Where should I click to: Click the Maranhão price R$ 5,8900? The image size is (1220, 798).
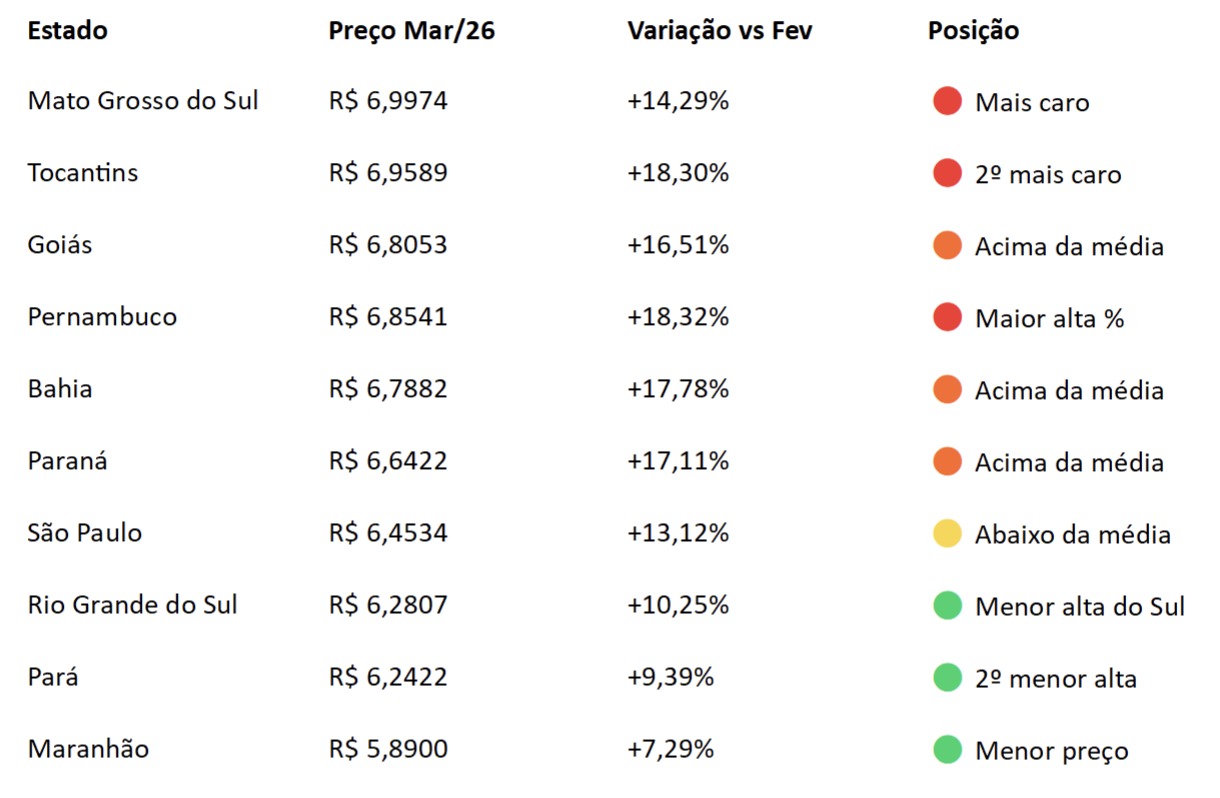tap(388, 749)
